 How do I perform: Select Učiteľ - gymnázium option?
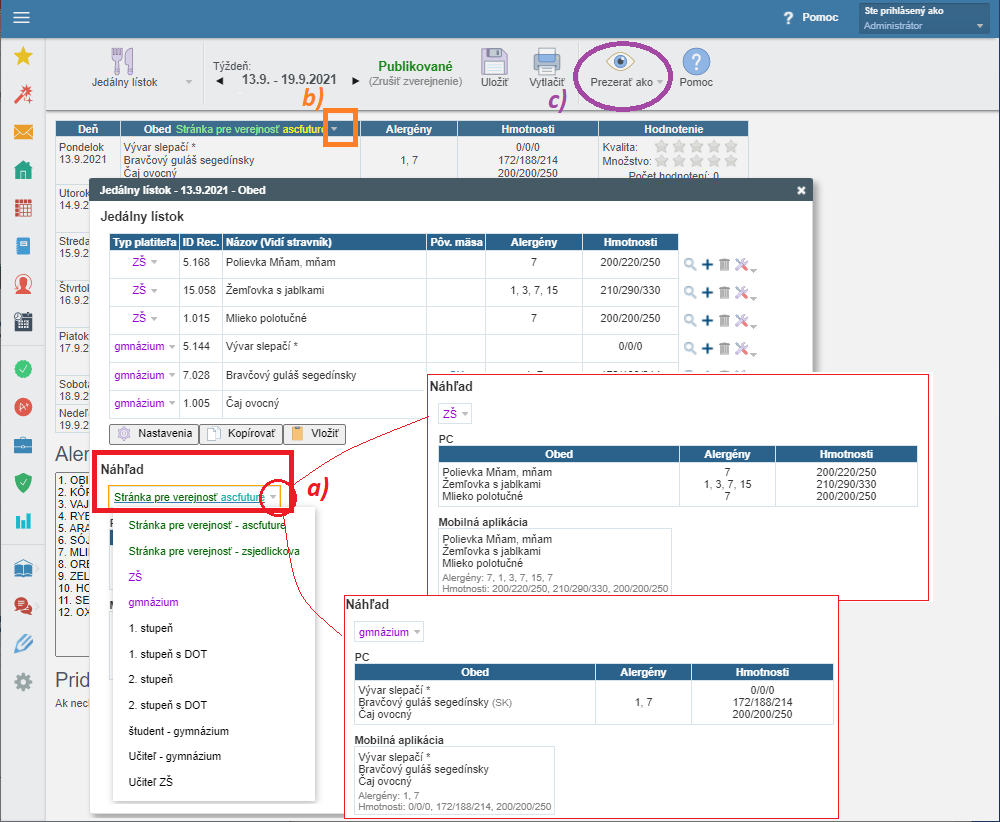[x=175, y=756]
